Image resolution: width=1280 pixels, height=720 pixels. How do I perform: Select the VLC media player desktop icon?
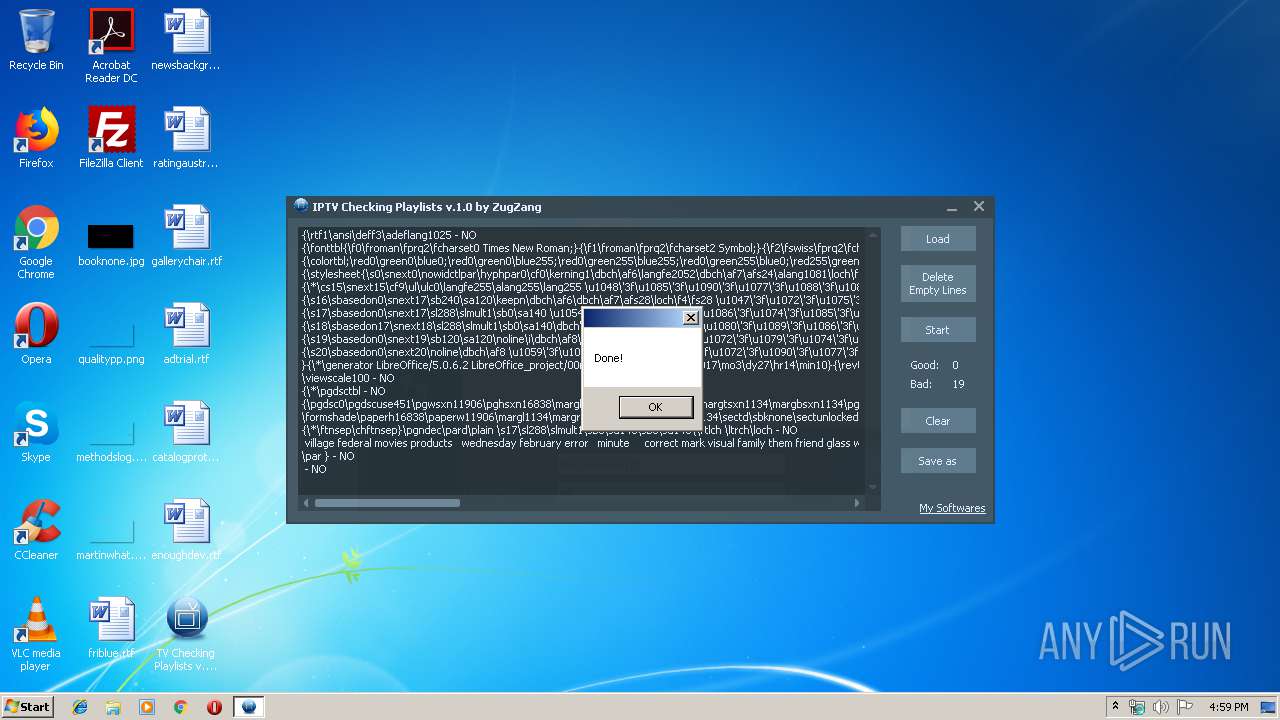click(36, 635)
